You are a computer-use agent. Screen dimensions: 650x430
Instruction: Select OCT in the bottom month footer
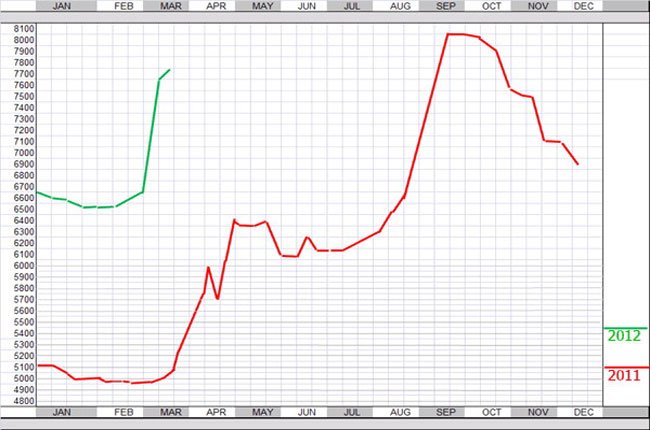[492, 412]
